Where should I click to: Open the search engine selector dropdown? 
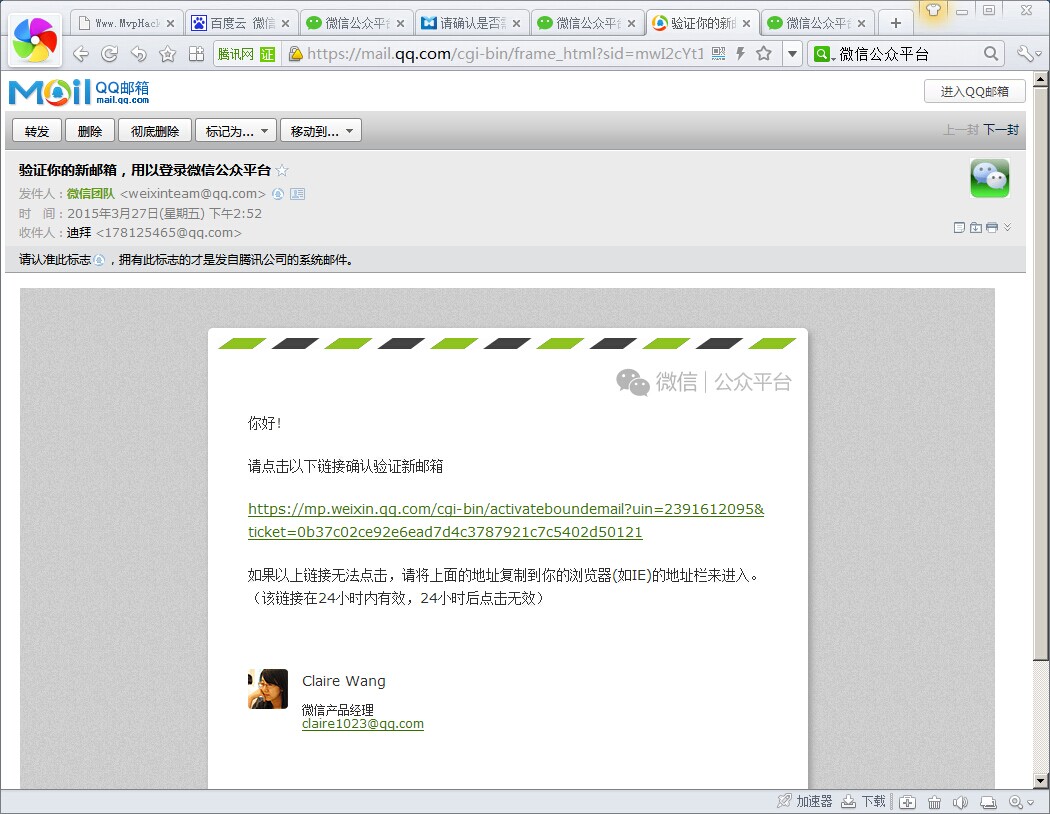(x=823, y=54)
